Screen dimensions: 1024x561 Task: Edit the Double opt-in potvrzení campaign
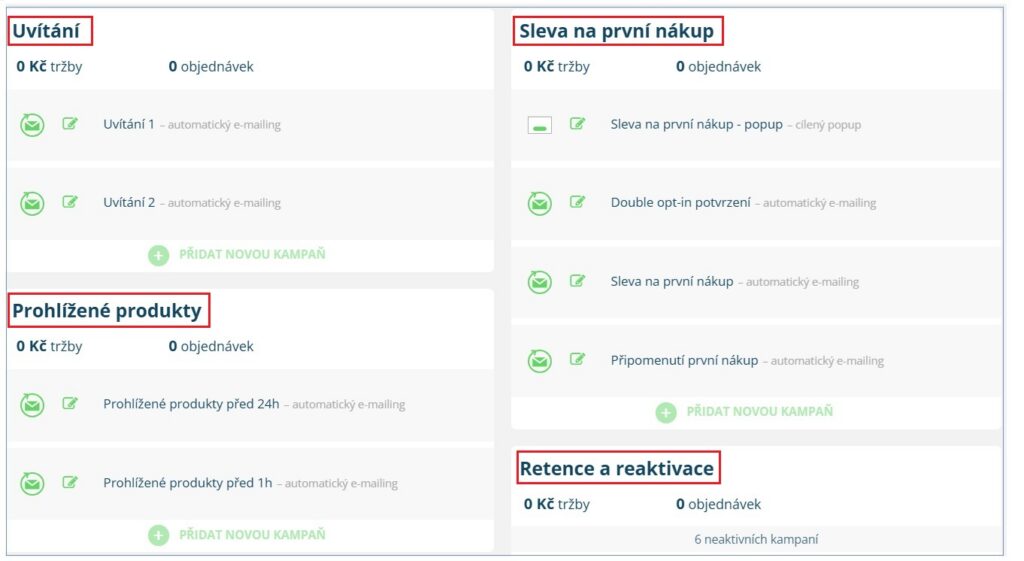[x=577, y=202]
